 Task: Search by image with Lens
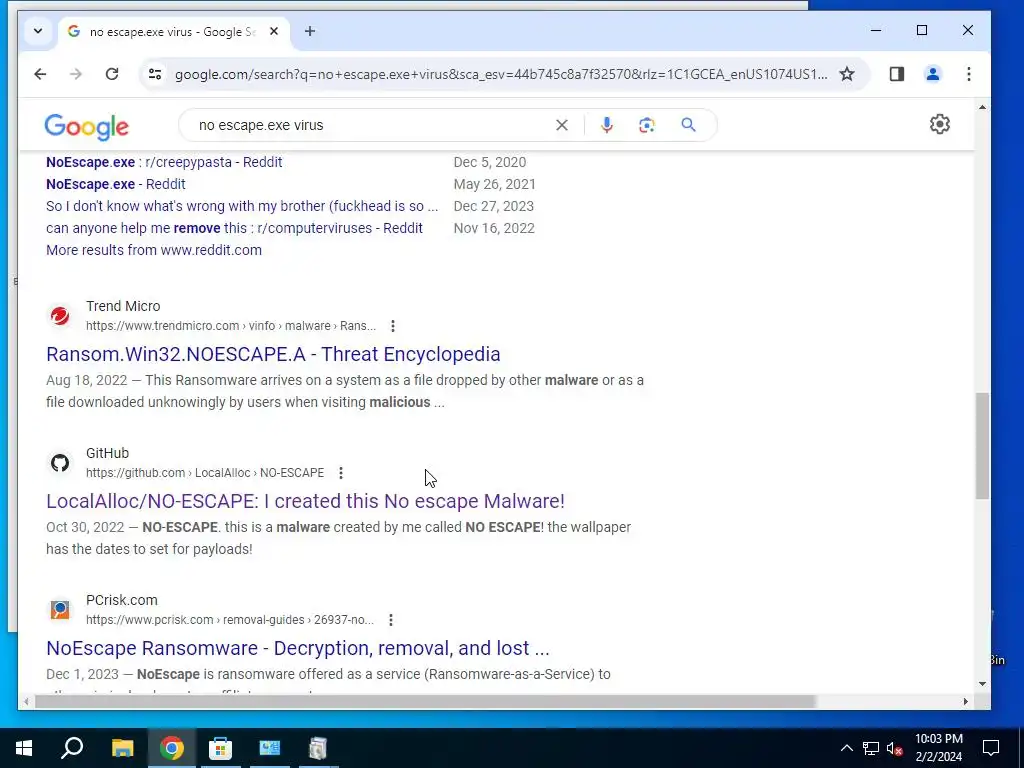pyautogui.click(x=647, y=125)
